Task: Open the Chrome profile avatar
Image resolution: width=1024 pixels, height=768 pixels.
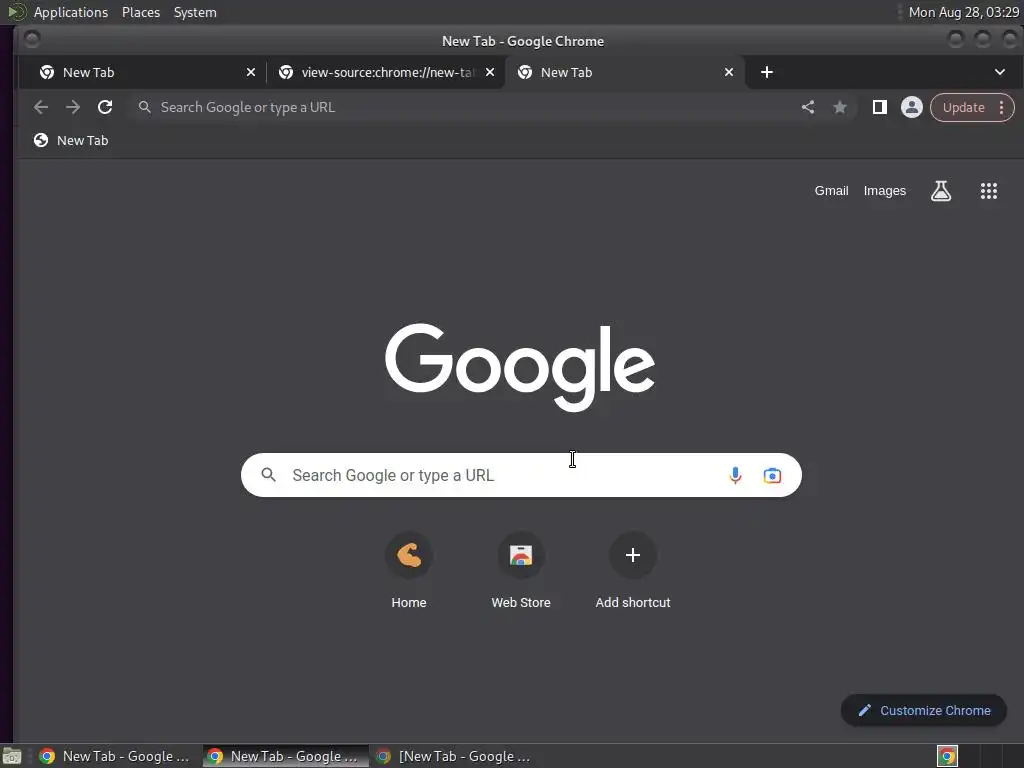Action: pos(912,107)
